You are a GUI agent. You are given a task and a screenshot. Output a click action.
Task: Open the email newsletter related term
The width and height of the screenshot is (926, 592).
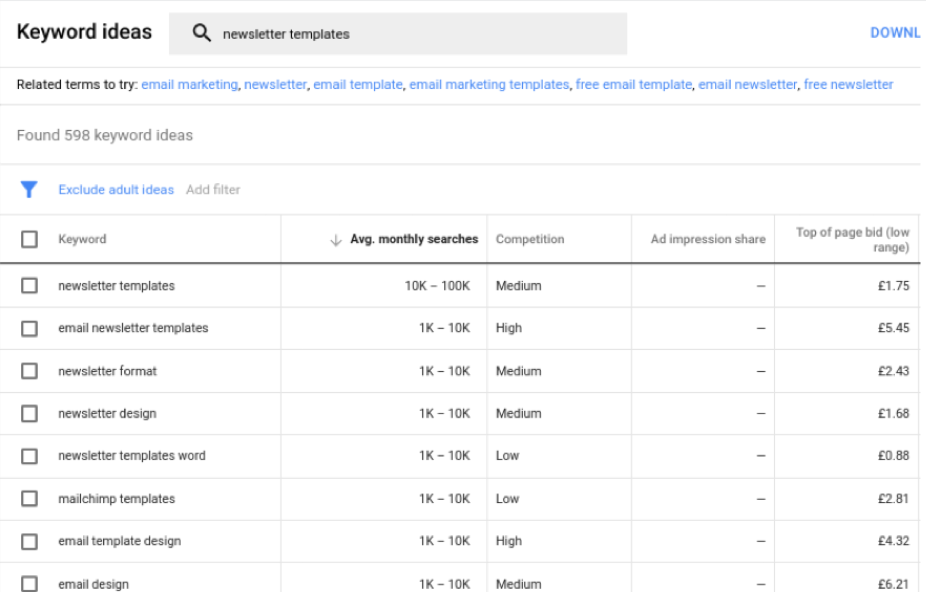tap(748, 85)
